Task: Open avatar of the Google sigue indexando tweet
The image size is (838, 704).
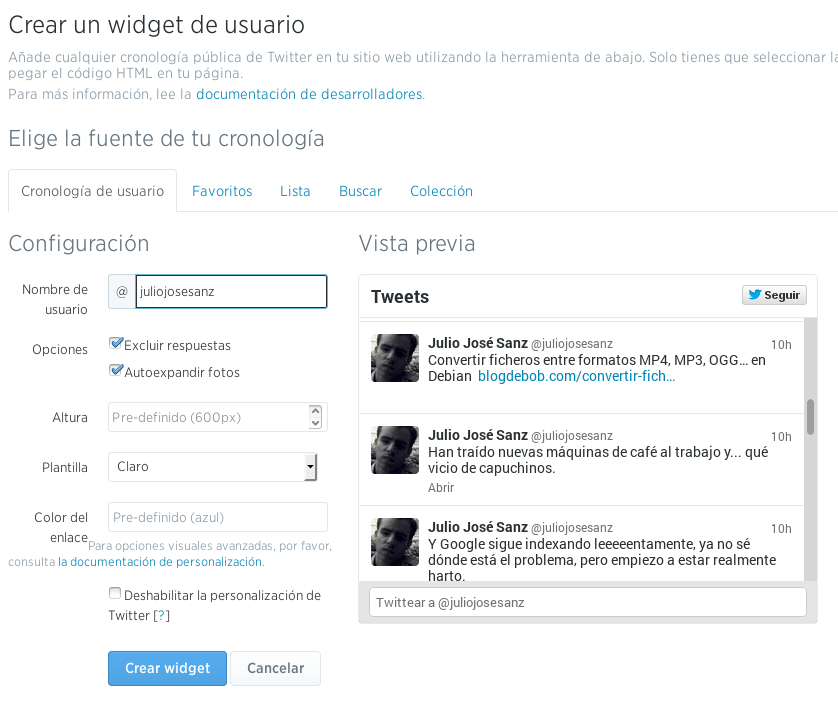Action: tap(395, 542)
